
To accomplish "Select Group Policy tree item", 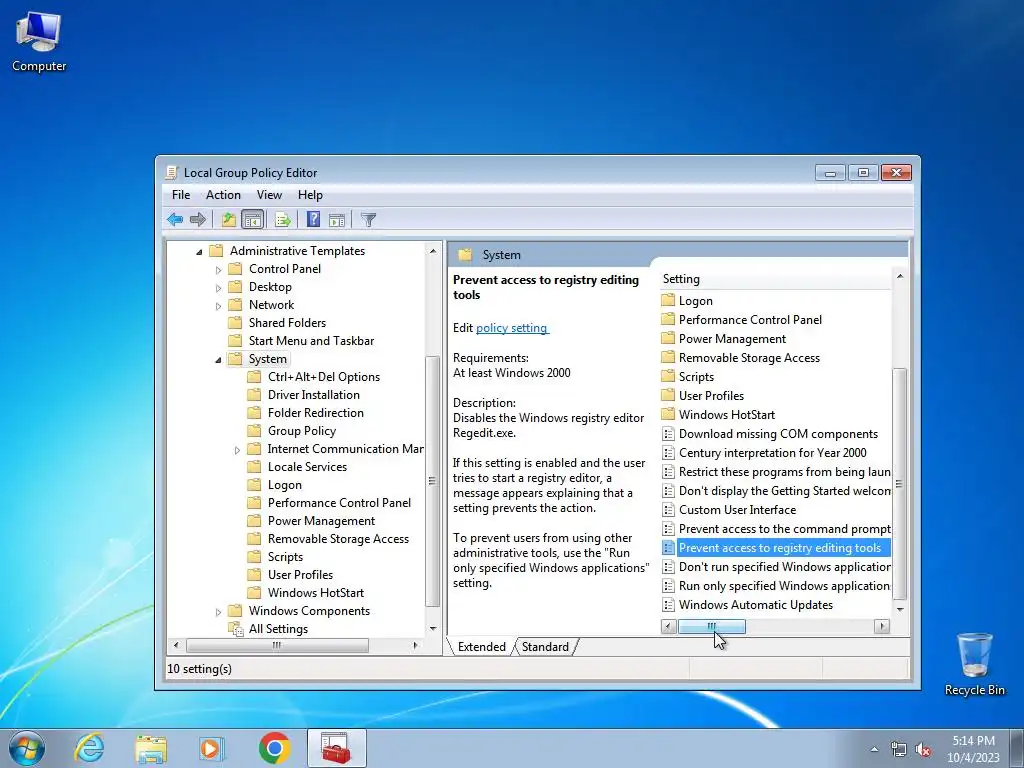I will (x=302, y=431).
